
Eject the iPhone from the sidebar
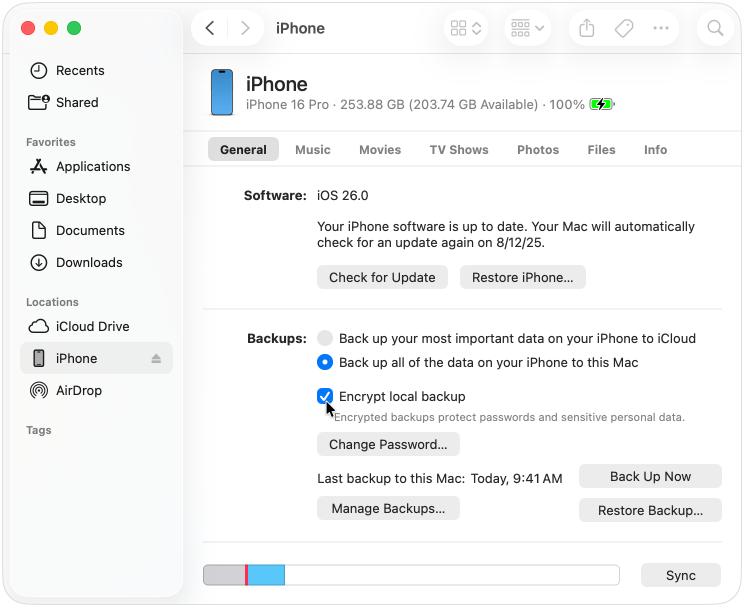tap(156, 358)
